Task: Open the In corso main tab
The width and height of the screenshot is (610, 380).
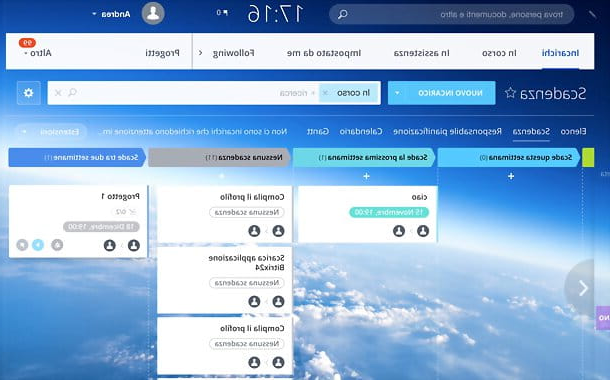Action: click(x=499, y=53)
